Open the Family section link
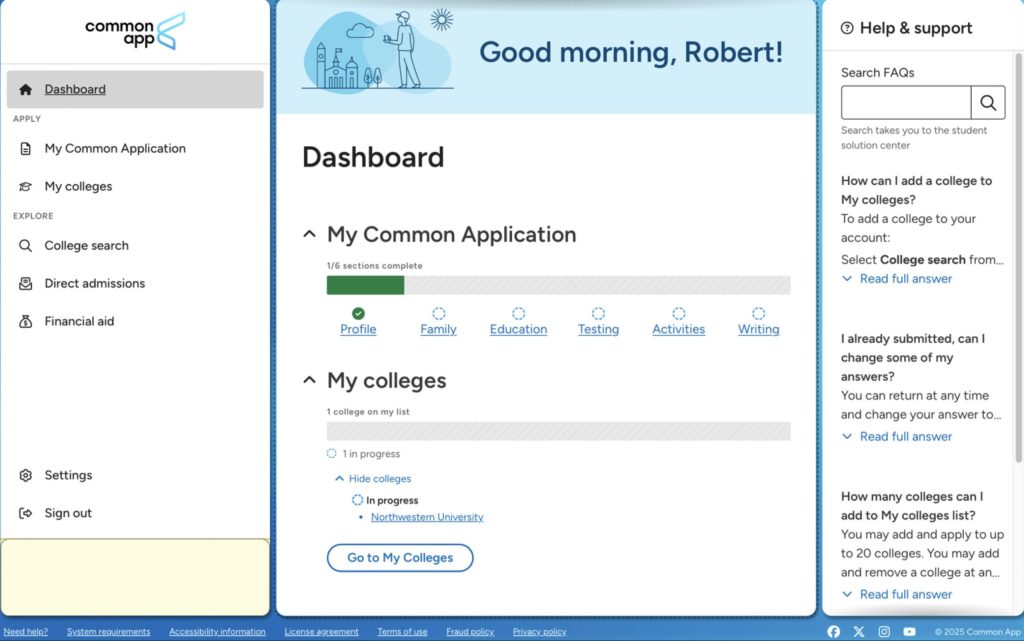 [x=438, y=330]
